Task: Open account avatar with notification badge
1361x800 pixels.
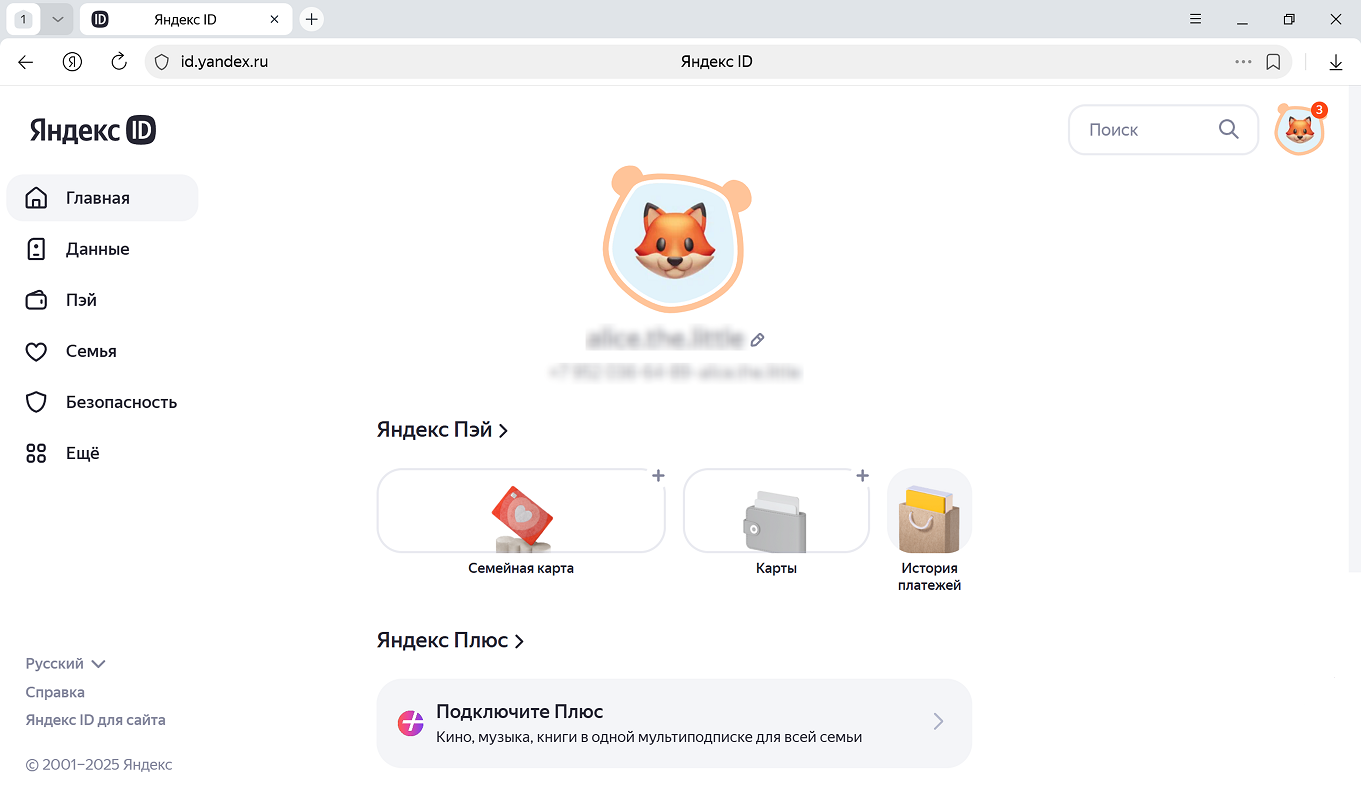Action: pos(1299,130)
